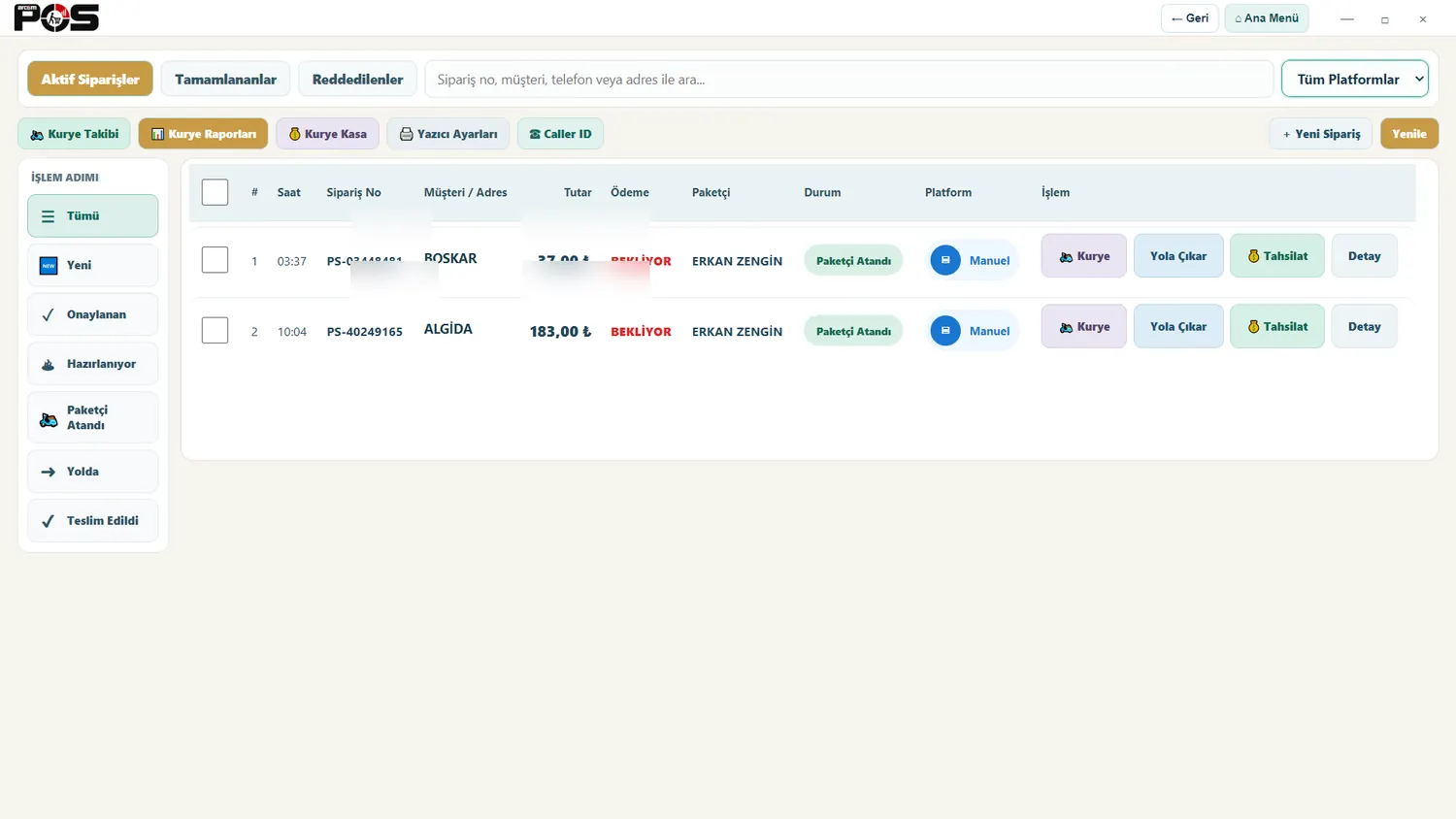Image resolution: width=1456 pixels, height=819 pixels.
Task: Collect Tahsilat for ALGİDA order
Action: [x=1277, y=327]
